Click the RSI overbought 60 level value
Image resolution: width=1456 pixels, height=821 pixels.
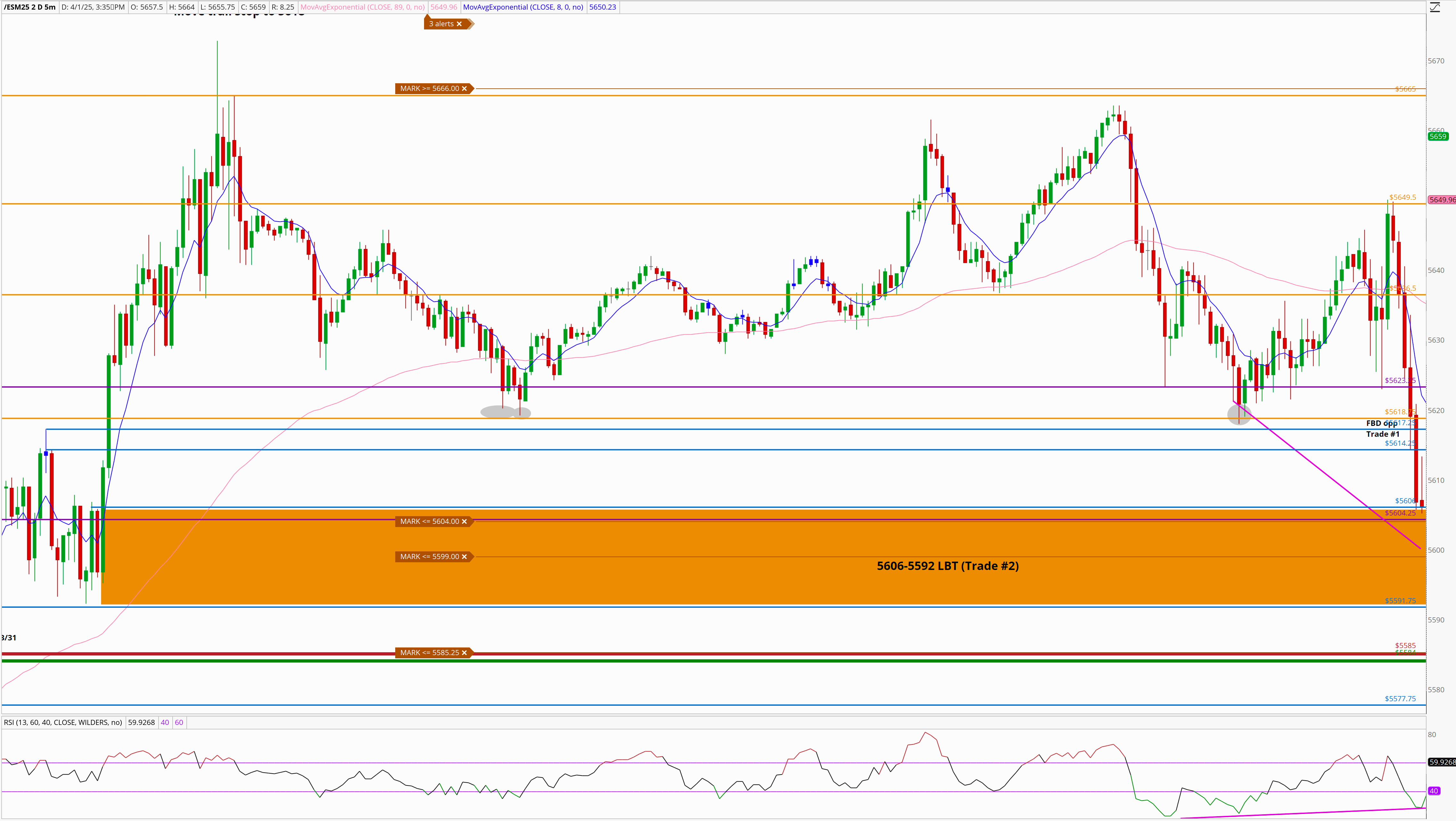coord(179,722)
